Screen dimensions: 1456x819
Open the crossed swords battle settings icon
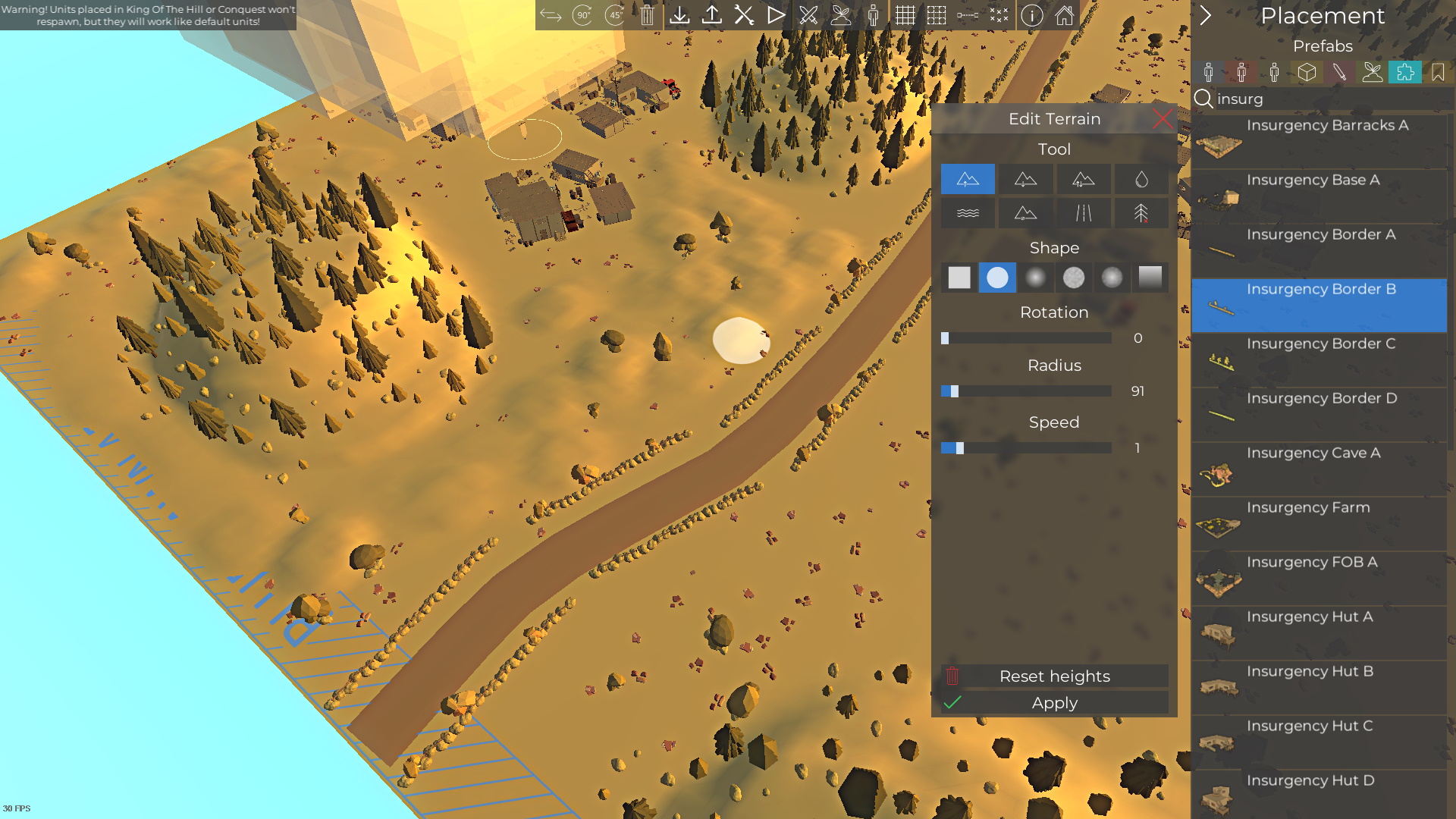pos(808,15)
